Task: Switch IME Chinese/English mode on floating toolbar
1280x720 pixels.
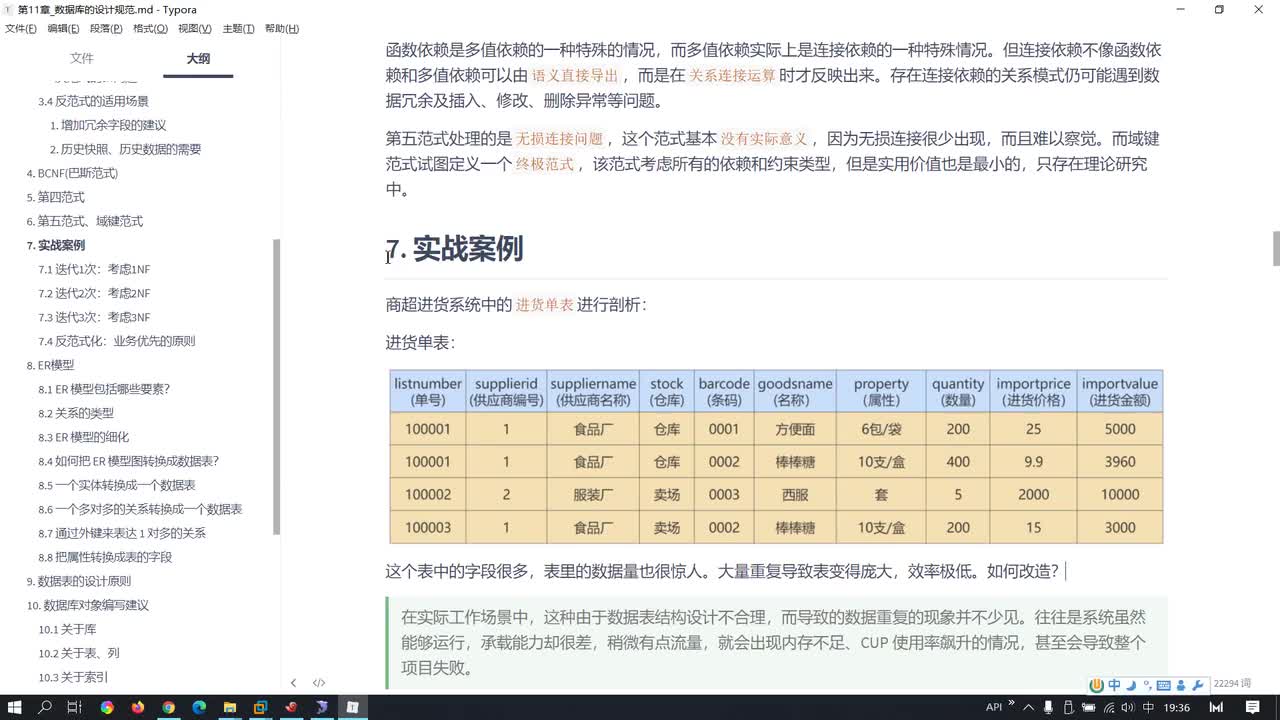Action: (1114, 685)
